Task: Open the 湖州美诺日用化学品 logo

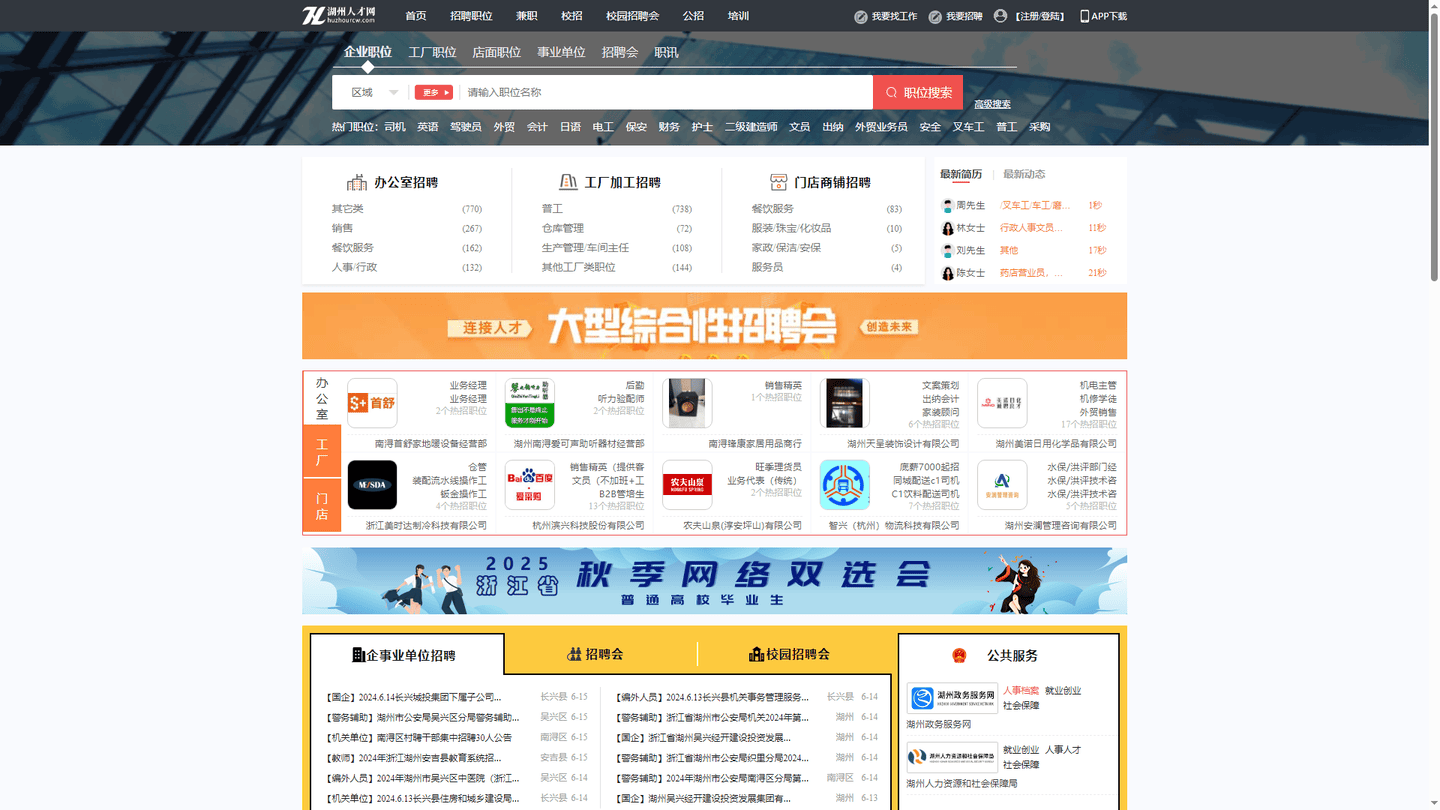Action: click(1002, 403)
